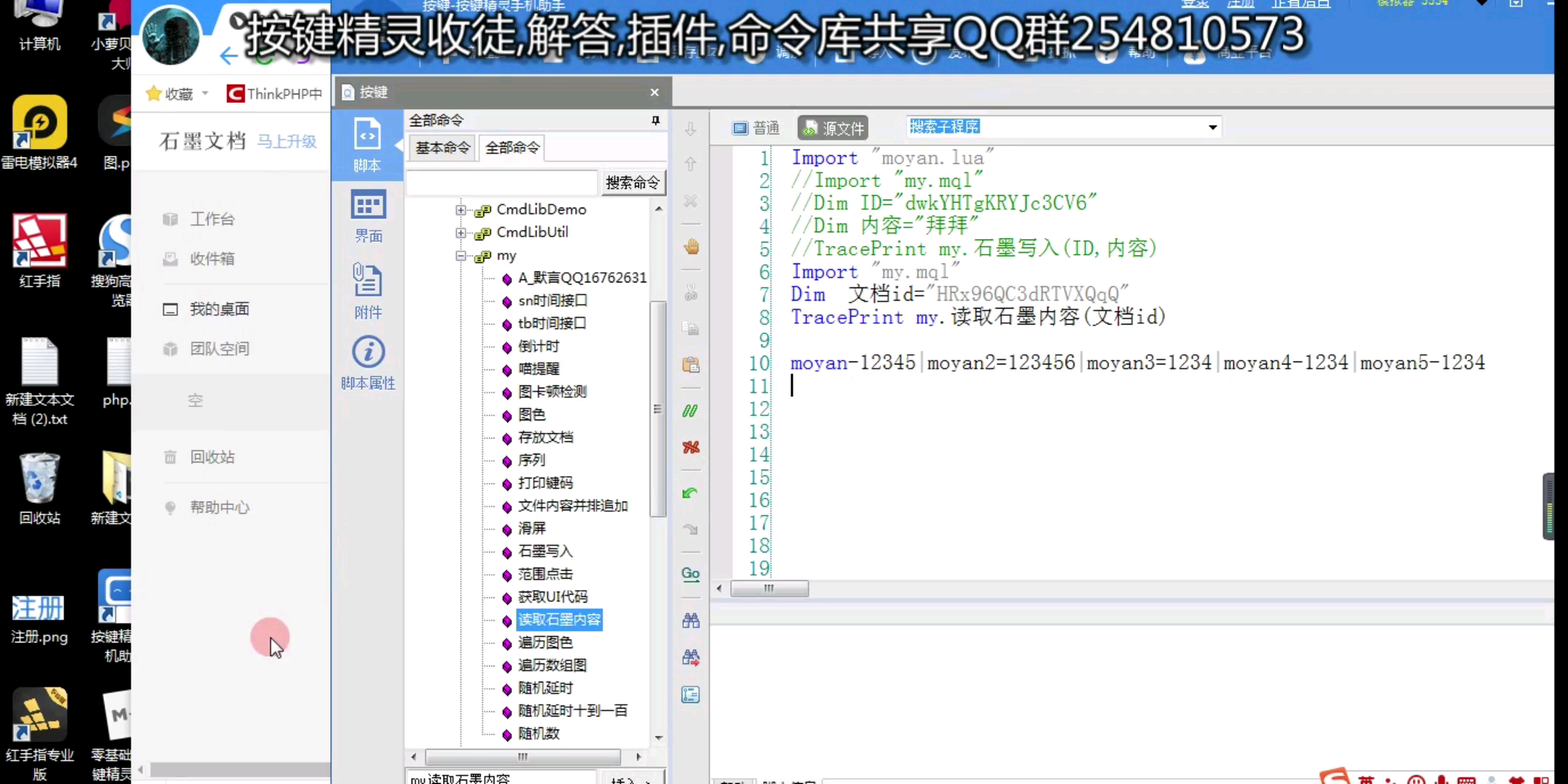Viewport: 1568px width, 784px height.
Task: Open the 搜索子程序 dropdown arrow
Action: tap(1212, 128)
